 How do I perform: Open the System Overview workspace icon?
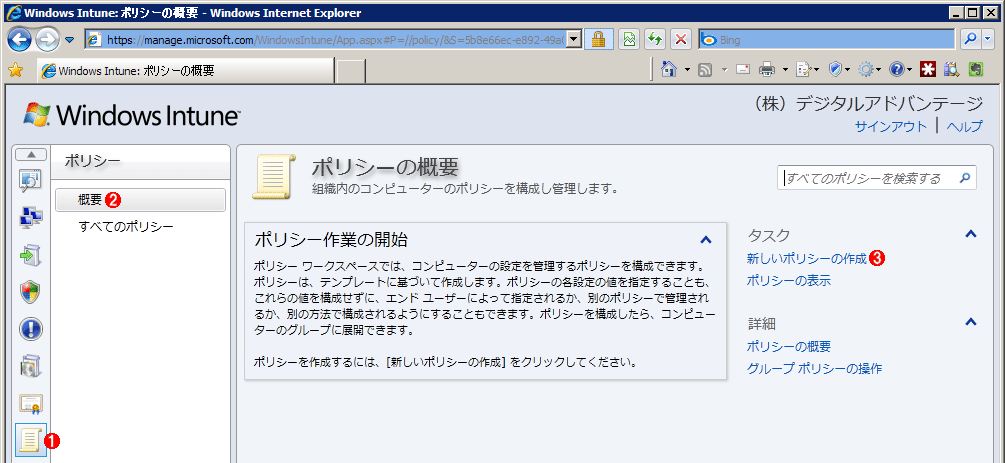point(31,181)
